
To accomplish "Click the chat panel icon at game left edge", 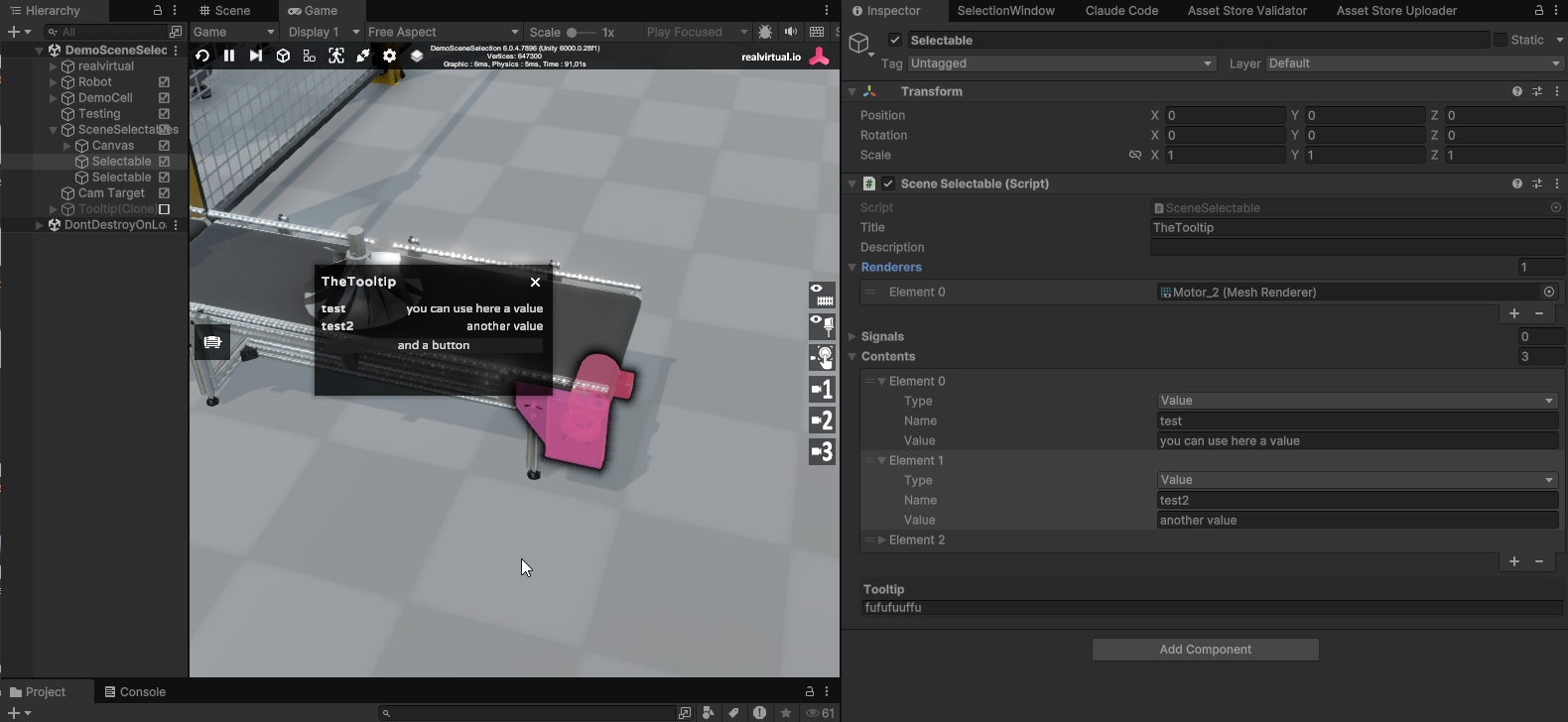I will click(212, 342).
